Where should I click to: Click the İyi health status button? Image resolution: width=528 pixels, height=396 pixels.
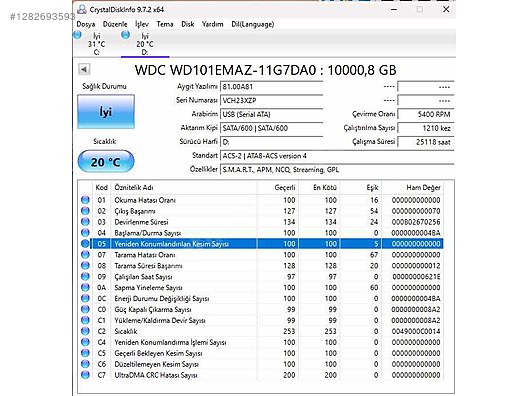coord(106,111)
